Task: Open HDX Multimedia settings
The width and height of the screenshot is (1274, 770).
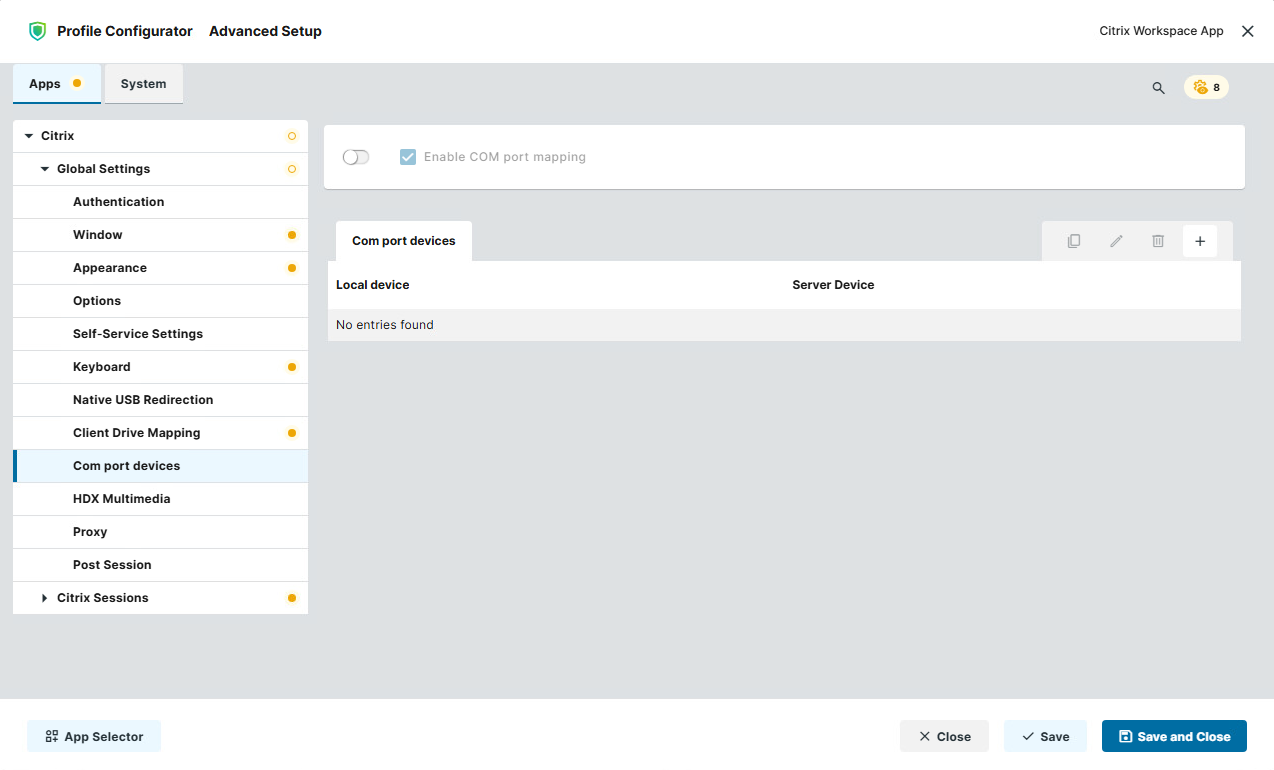Action: [160, 499]
